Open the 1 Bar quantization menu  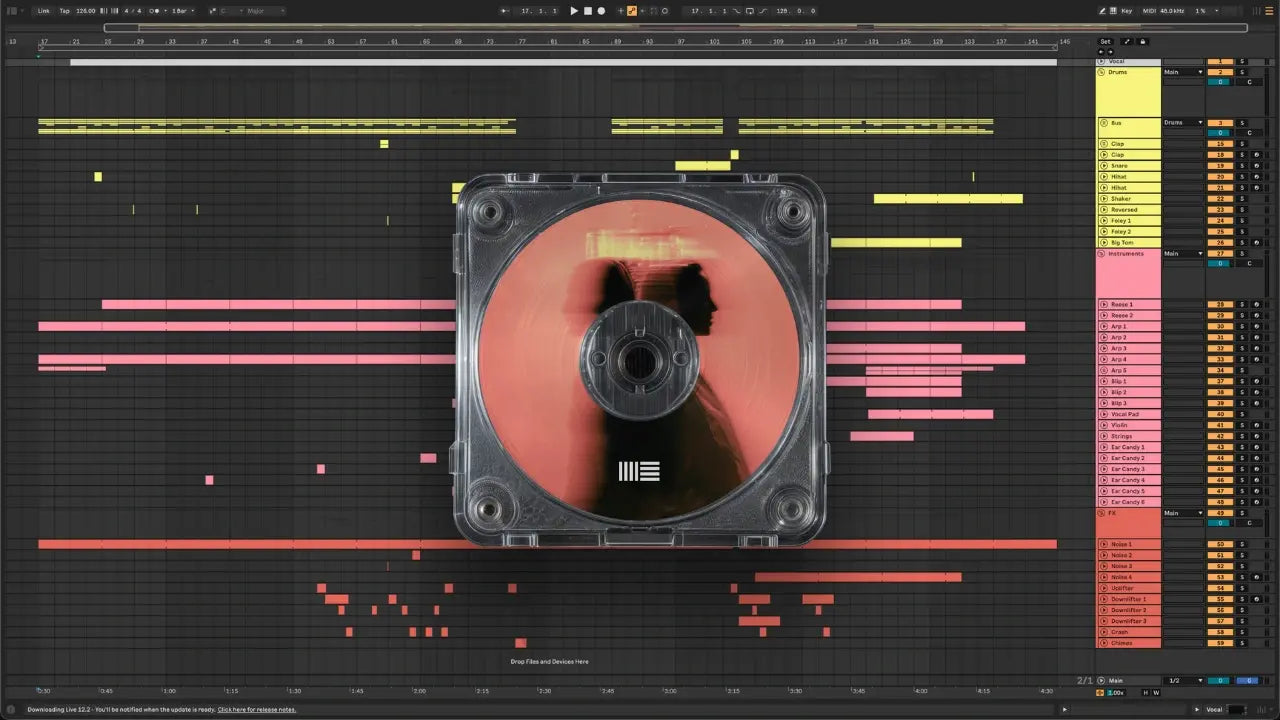182,11
